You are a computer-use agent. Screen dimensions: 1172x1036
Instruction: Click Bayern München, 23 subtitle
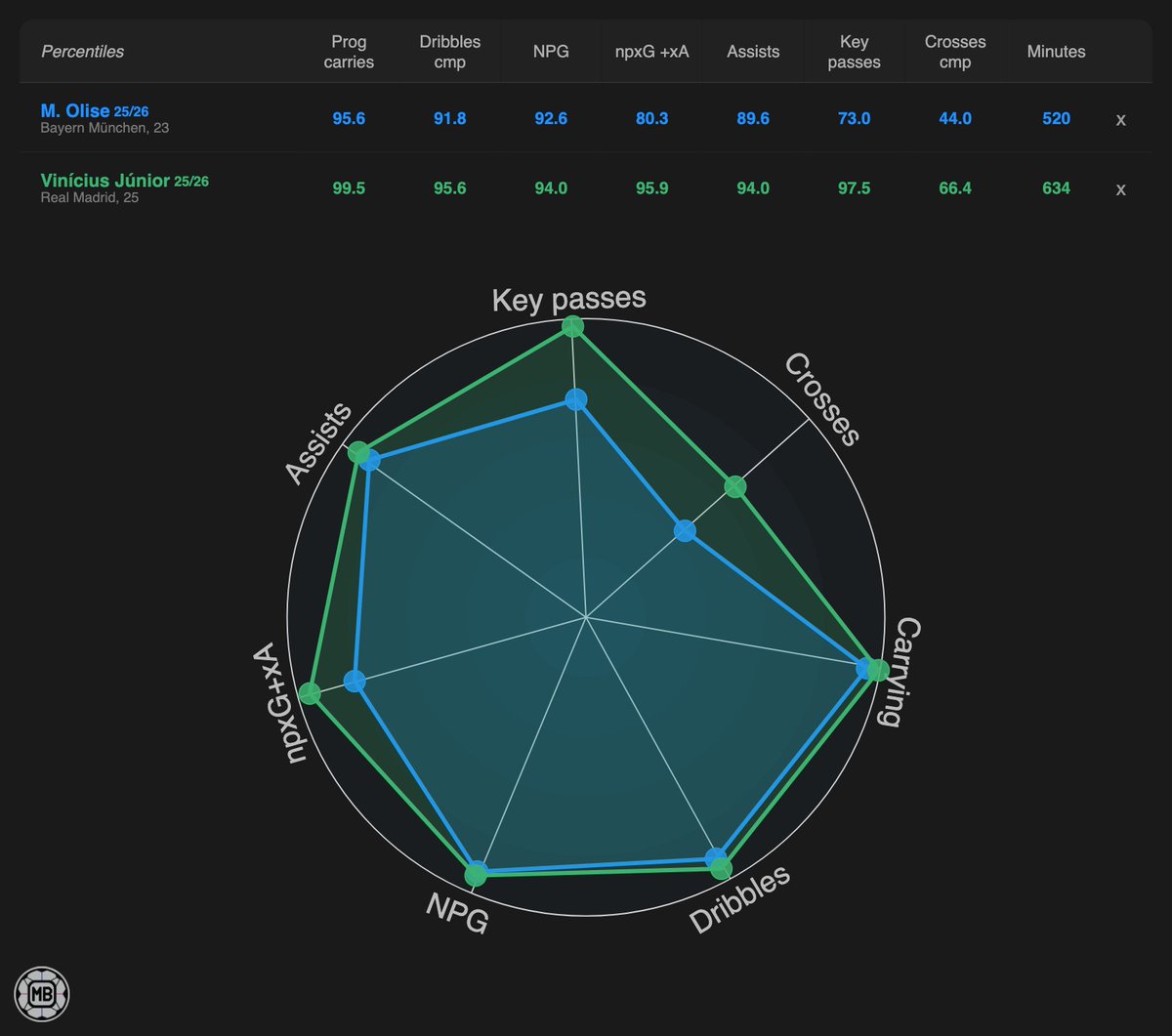105,128
